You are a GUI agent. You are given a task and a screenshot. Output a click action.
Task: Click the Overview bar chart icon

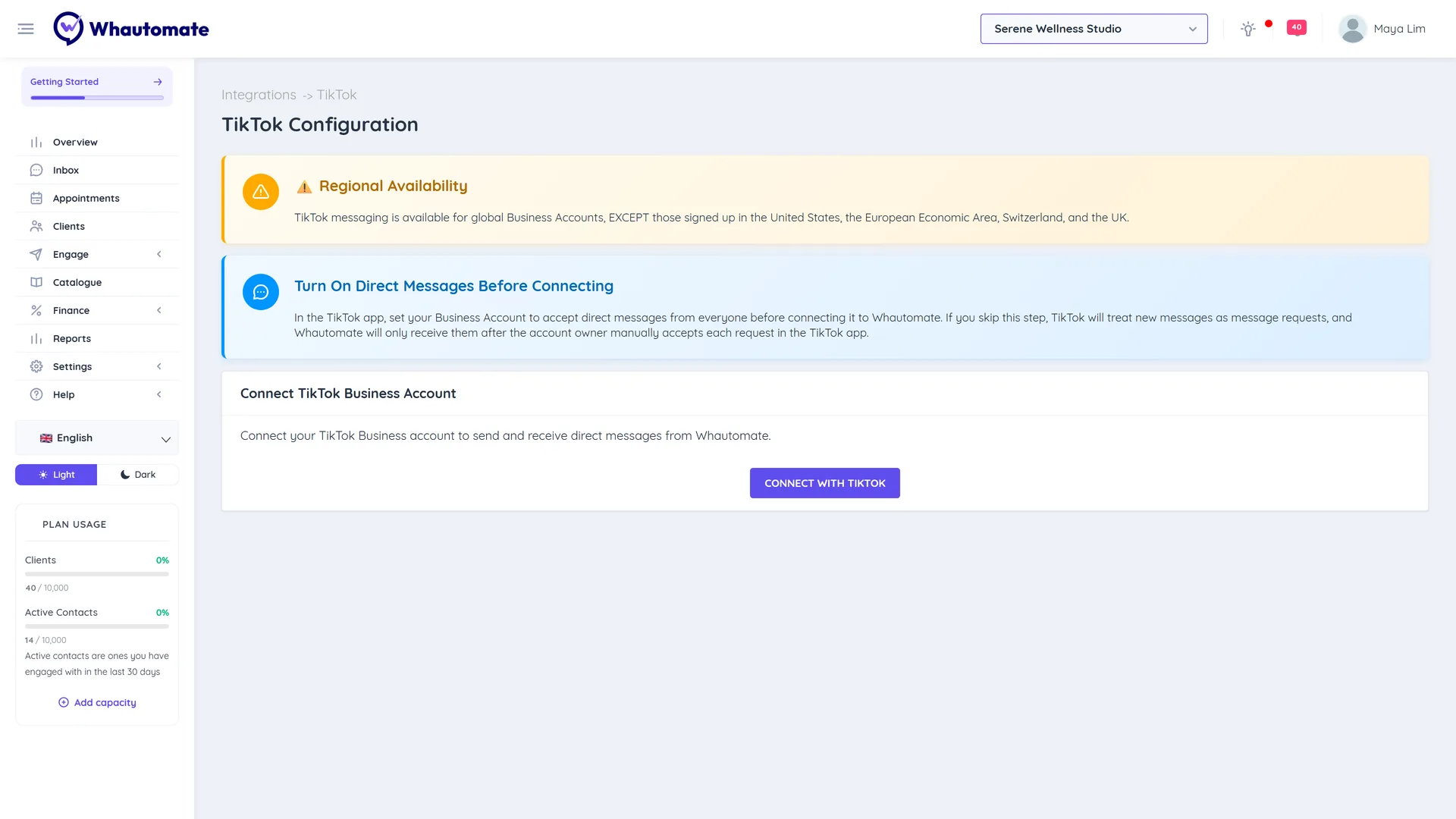36,143
